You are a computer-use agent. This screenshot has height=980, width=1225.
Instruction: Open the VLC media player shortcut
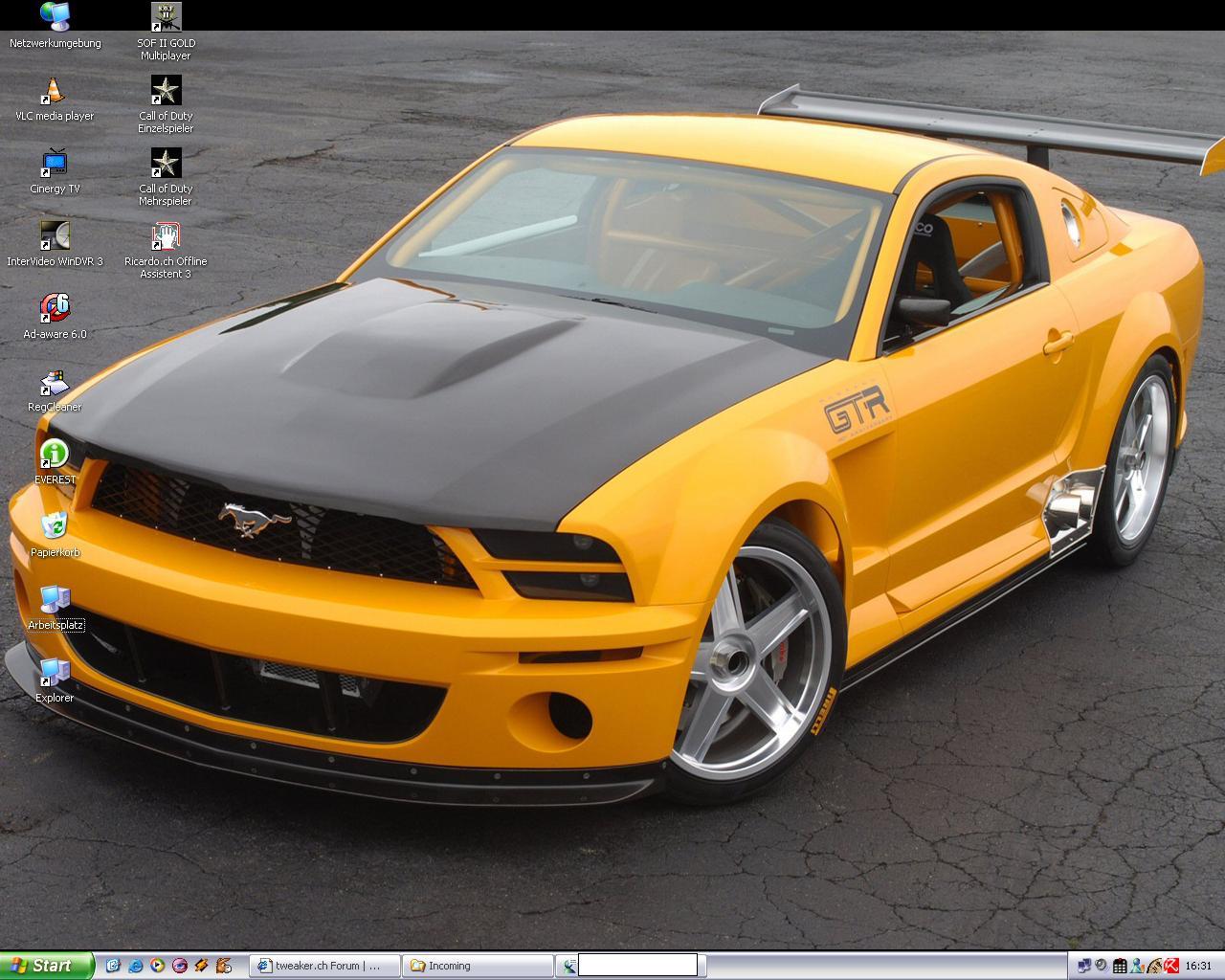pyautogui.click(x=55, y=92)
